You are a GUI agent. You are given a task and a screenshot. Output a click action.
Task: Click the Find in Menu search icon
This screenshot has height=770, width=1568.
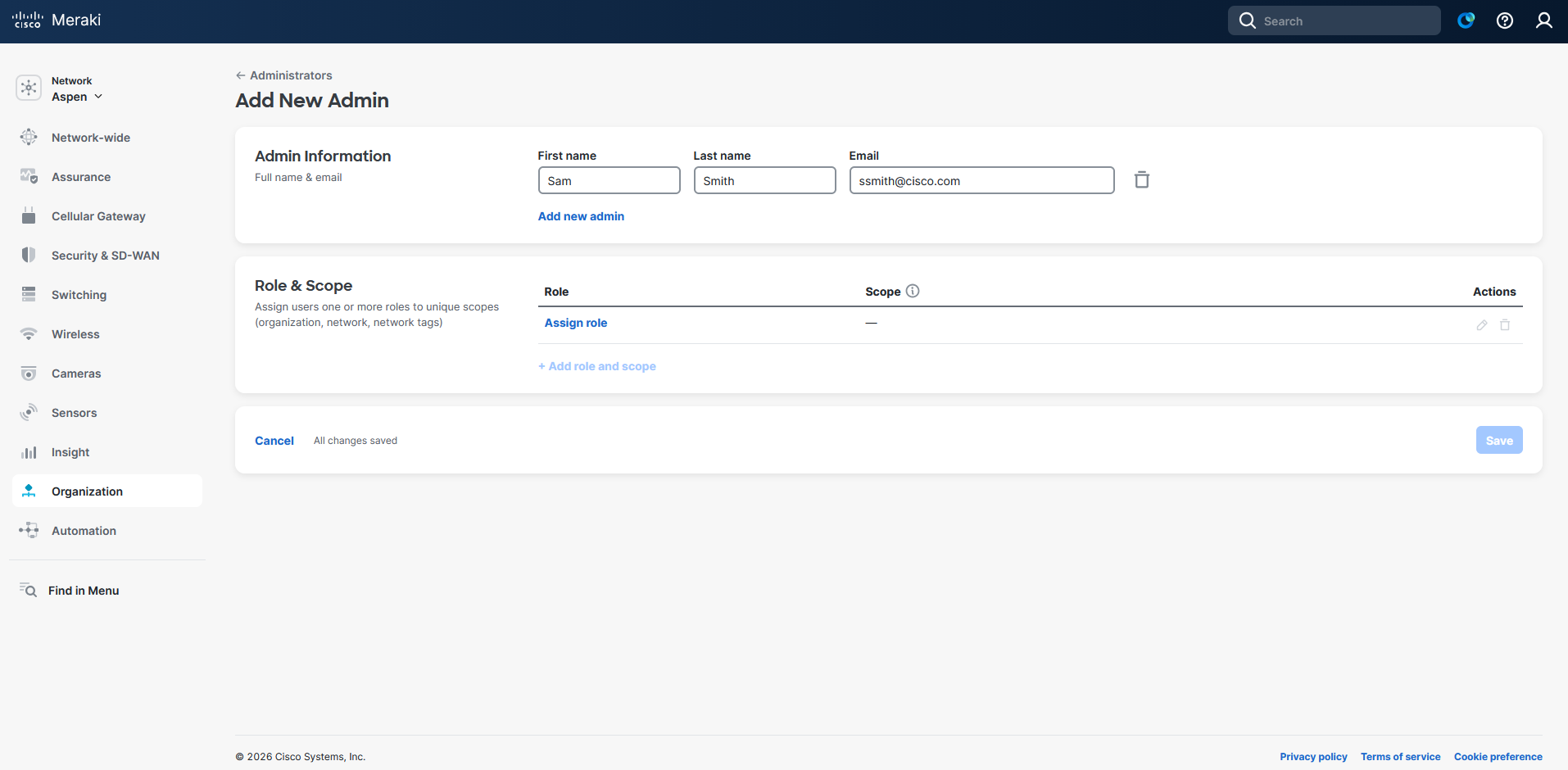pos(29,591)
